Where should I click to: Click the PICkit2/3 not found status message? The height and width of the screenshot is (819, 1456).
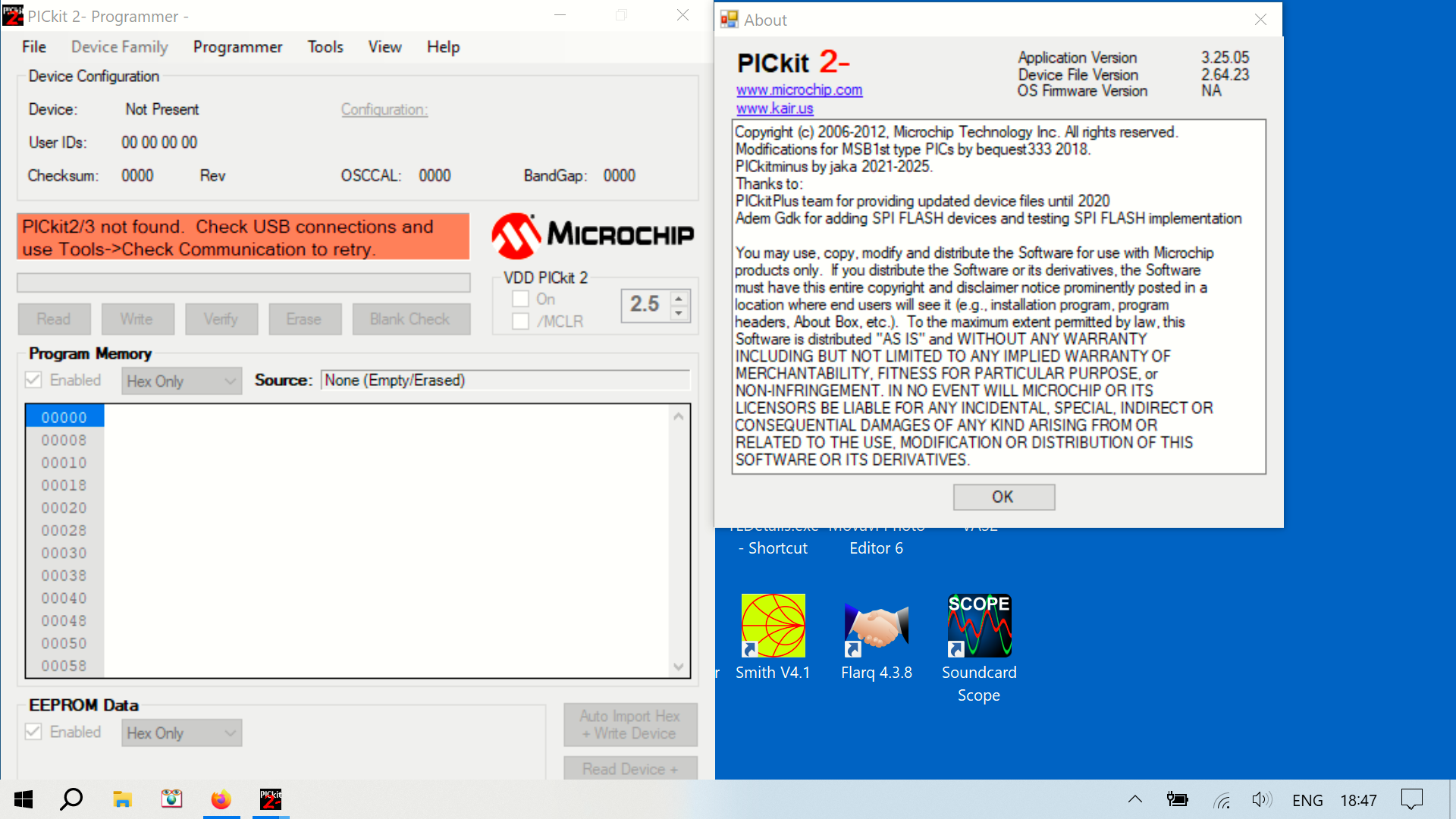click(243, 237)
